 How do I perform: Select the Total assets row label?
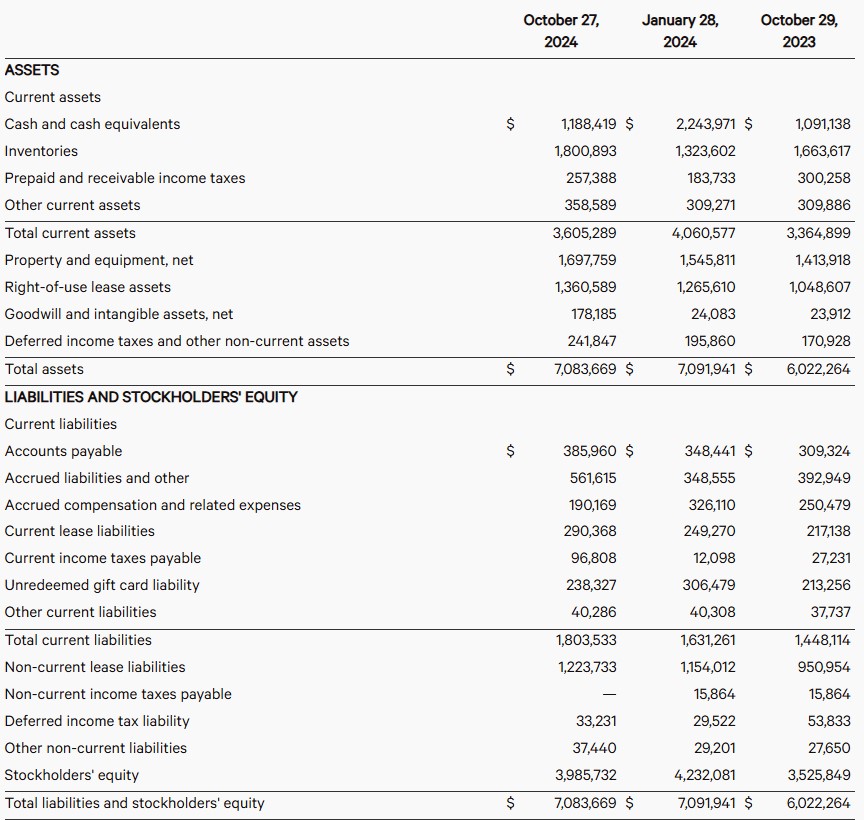[44, 369]
